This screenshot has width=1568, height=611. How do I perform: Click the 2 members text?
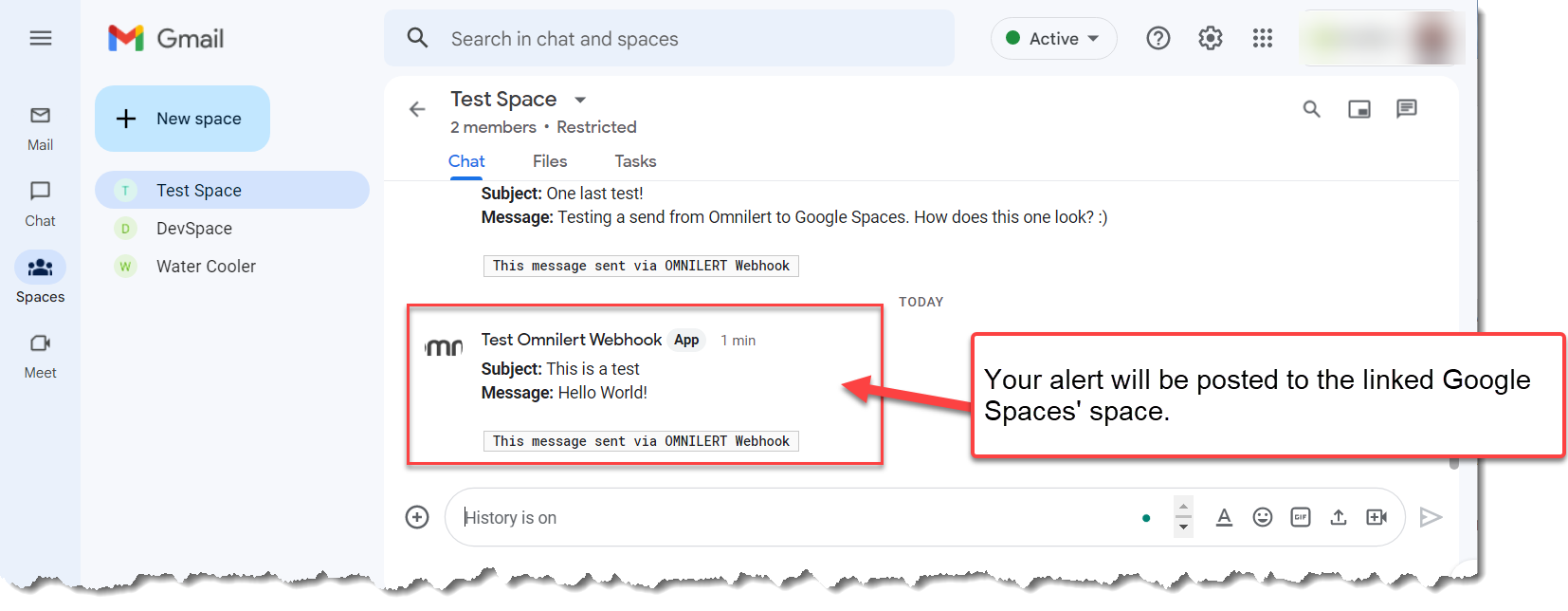point(493,127)
